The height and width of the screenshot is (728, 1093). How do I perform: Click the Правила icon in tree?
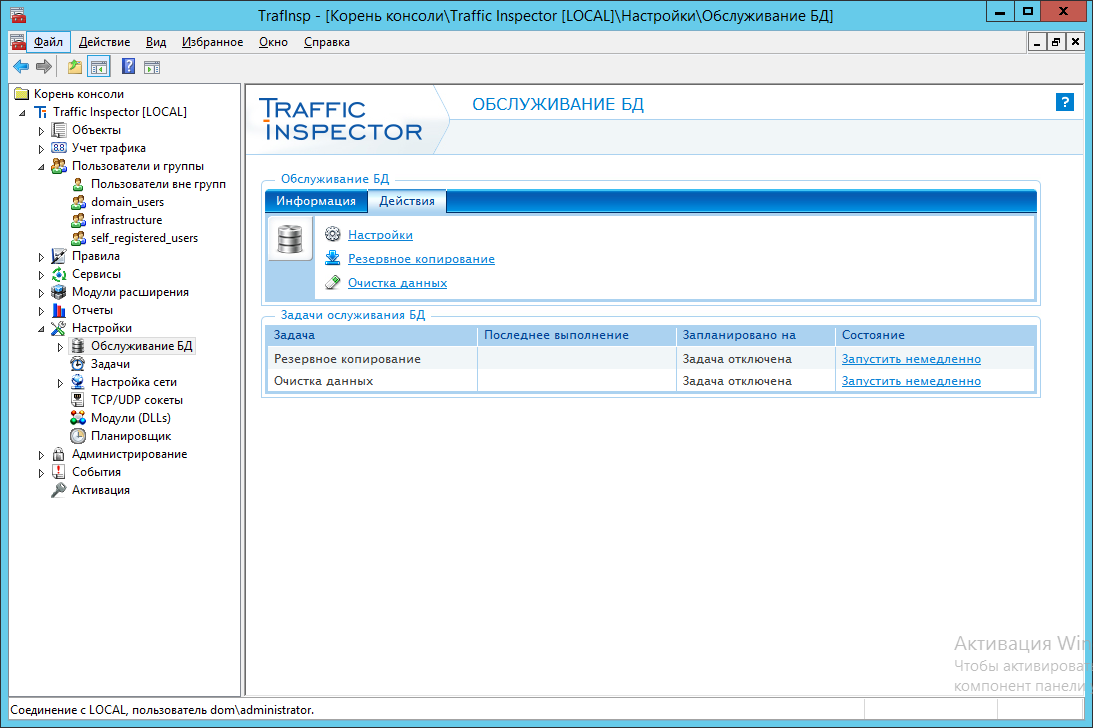pos(59,256)
